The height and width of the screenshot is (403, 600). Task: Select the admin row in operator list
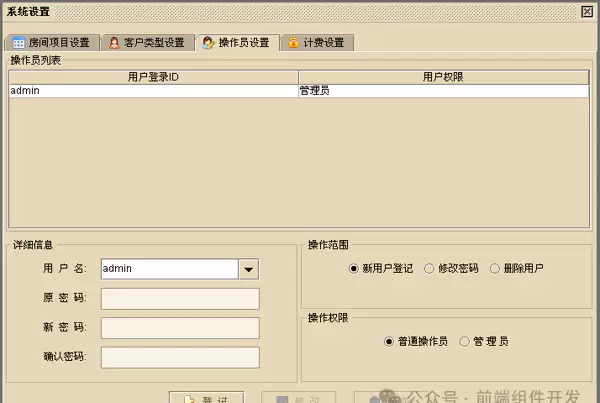[x=150, y=91]
